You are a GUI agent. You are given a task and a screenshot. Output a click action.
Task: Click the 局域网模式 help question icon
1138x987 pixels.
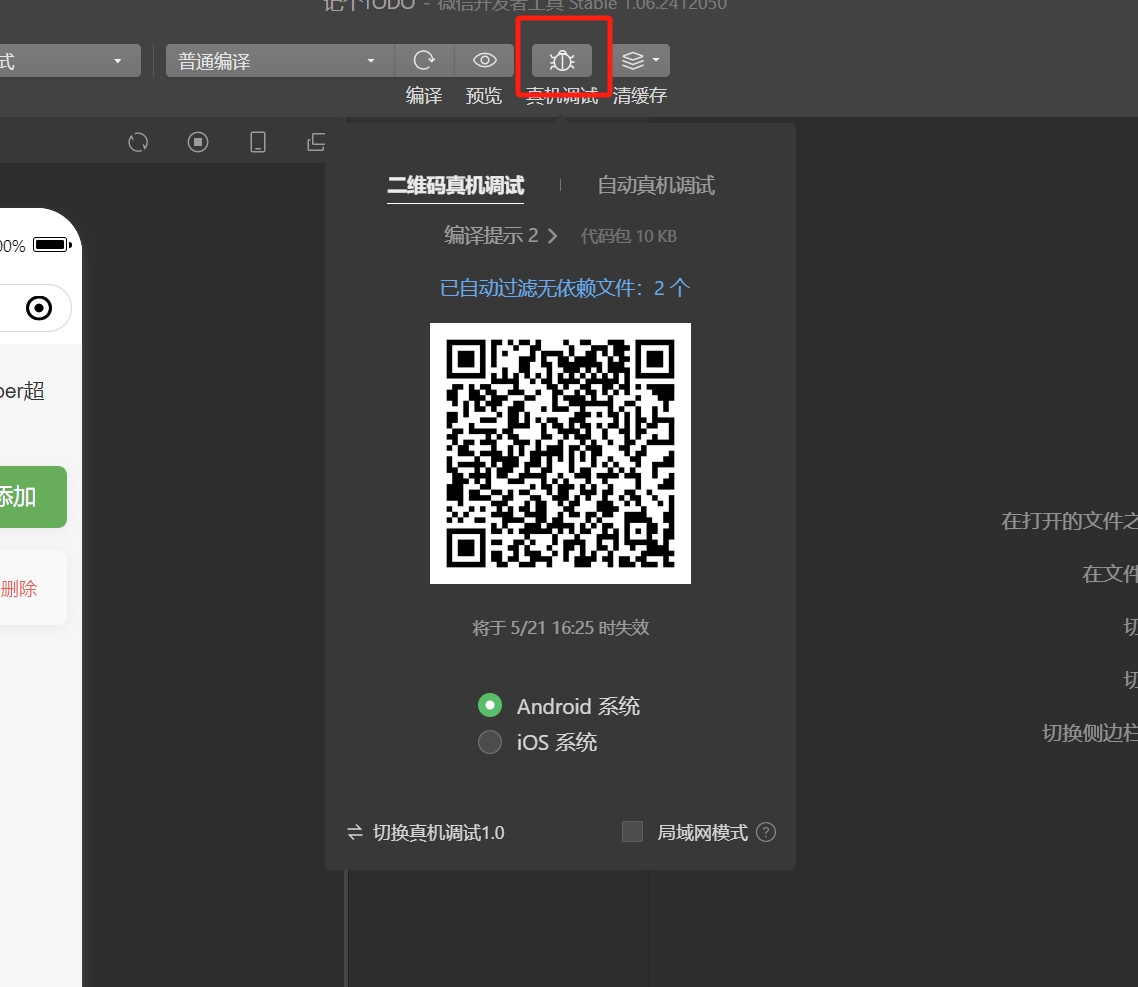766,832
